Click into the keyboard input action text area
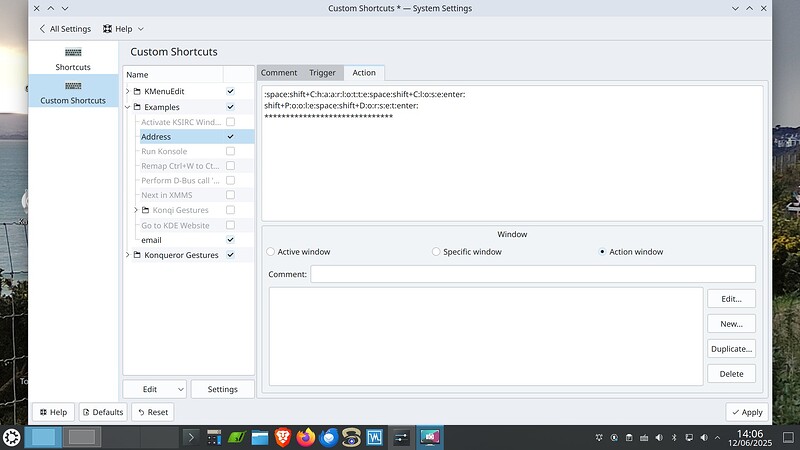Image resolution: width=800 pixels, height=450 pixels. tap(512, 153)
